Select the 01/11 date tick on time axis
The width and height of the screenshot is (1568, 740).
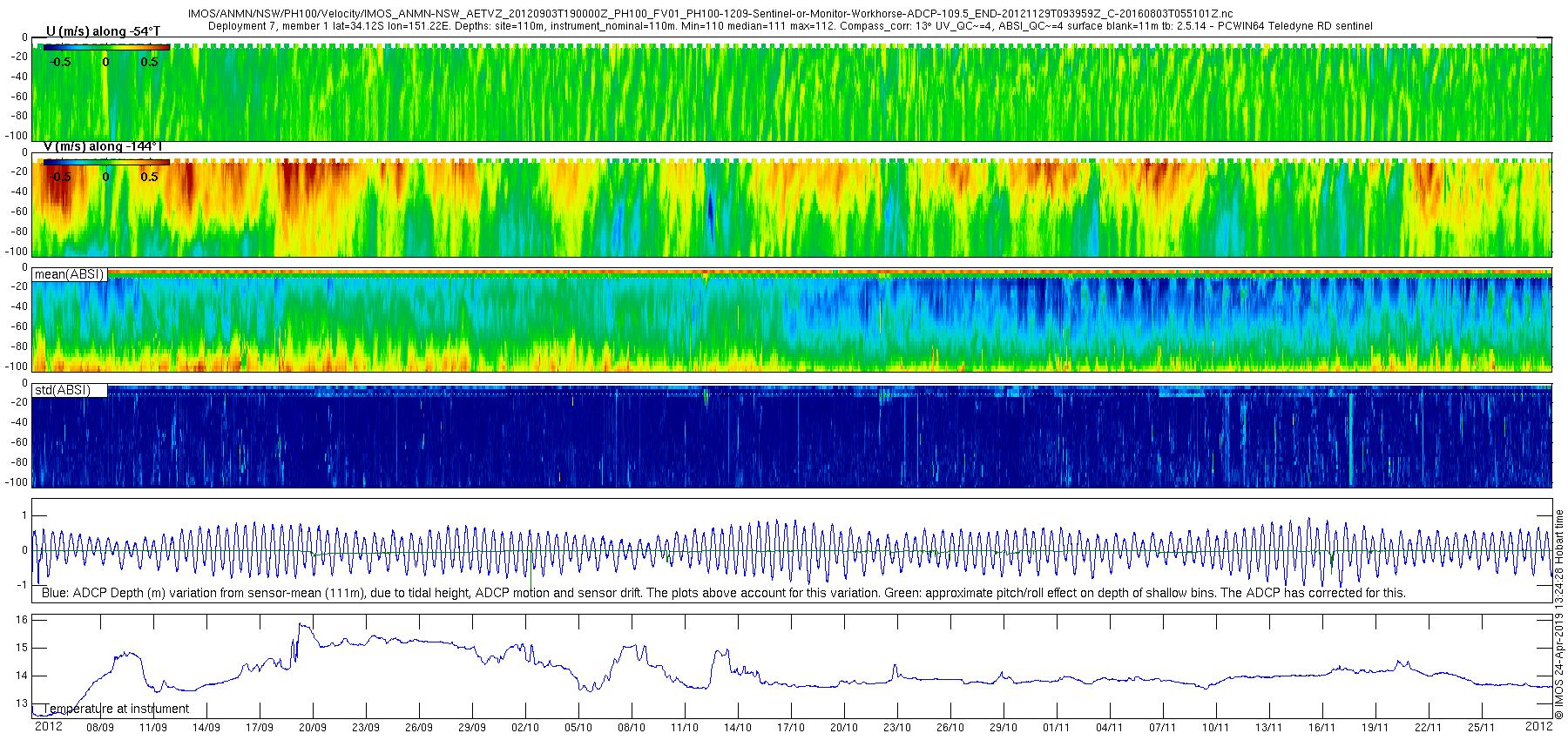coord(1057,727)
